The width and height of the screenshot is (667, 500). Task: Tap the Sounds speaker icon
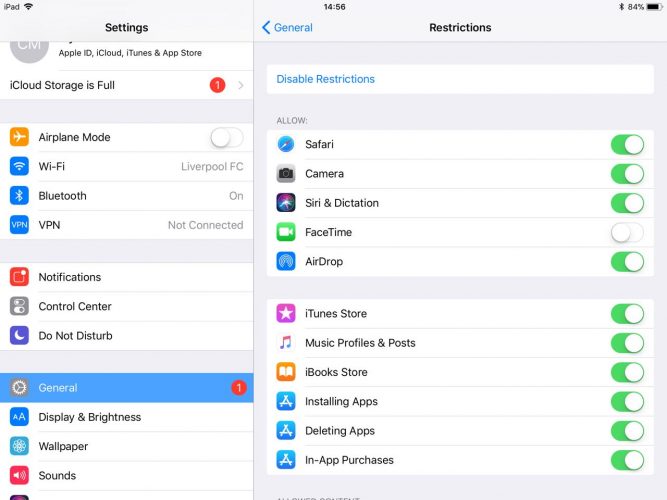coord(19,476)
